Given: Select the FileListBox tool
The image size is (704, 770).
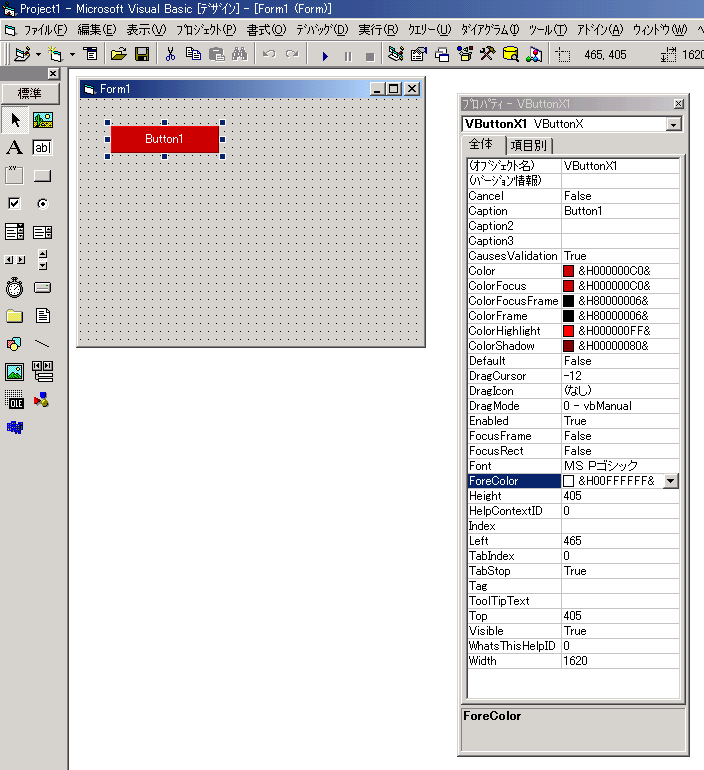Looking at the screenshot, I should point(43,316).
